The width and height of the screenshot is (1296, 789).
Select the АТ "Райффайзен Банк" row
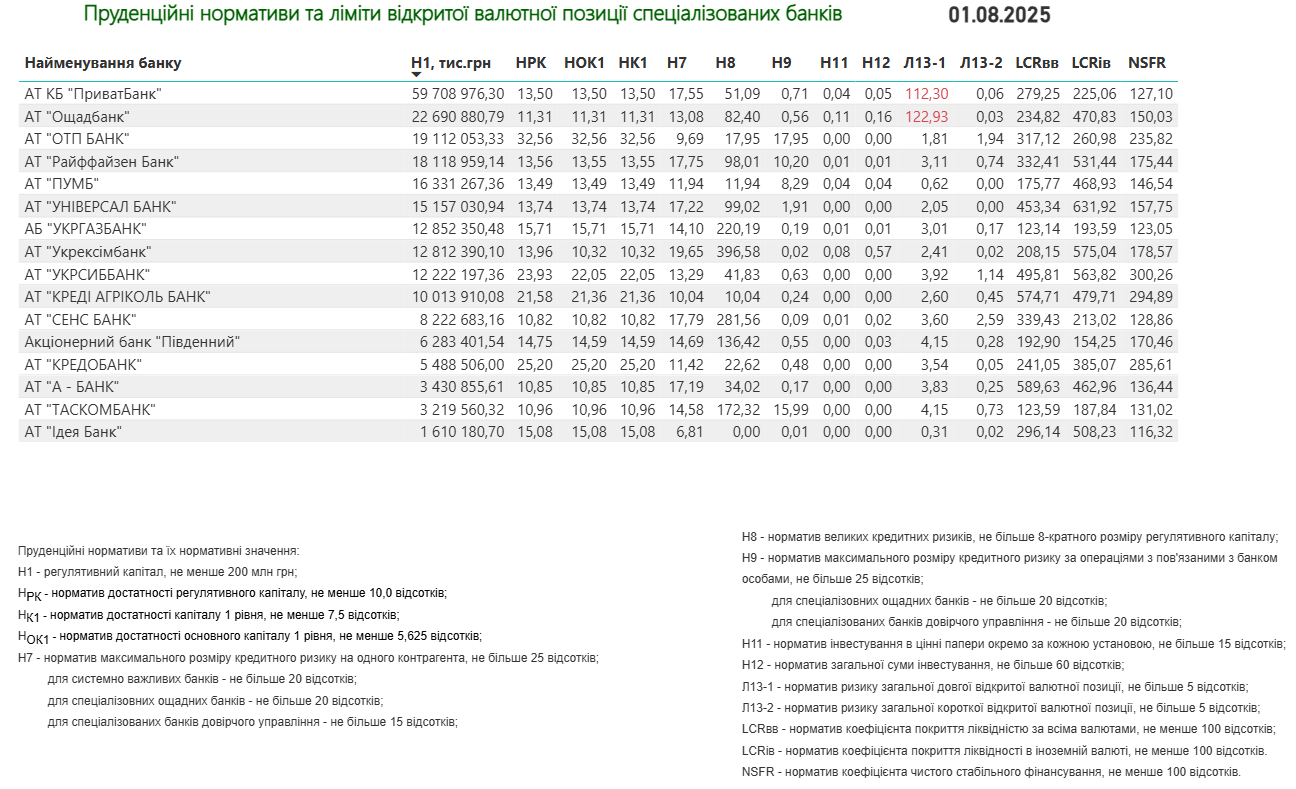pyautogui.click(x=101, y=162)
